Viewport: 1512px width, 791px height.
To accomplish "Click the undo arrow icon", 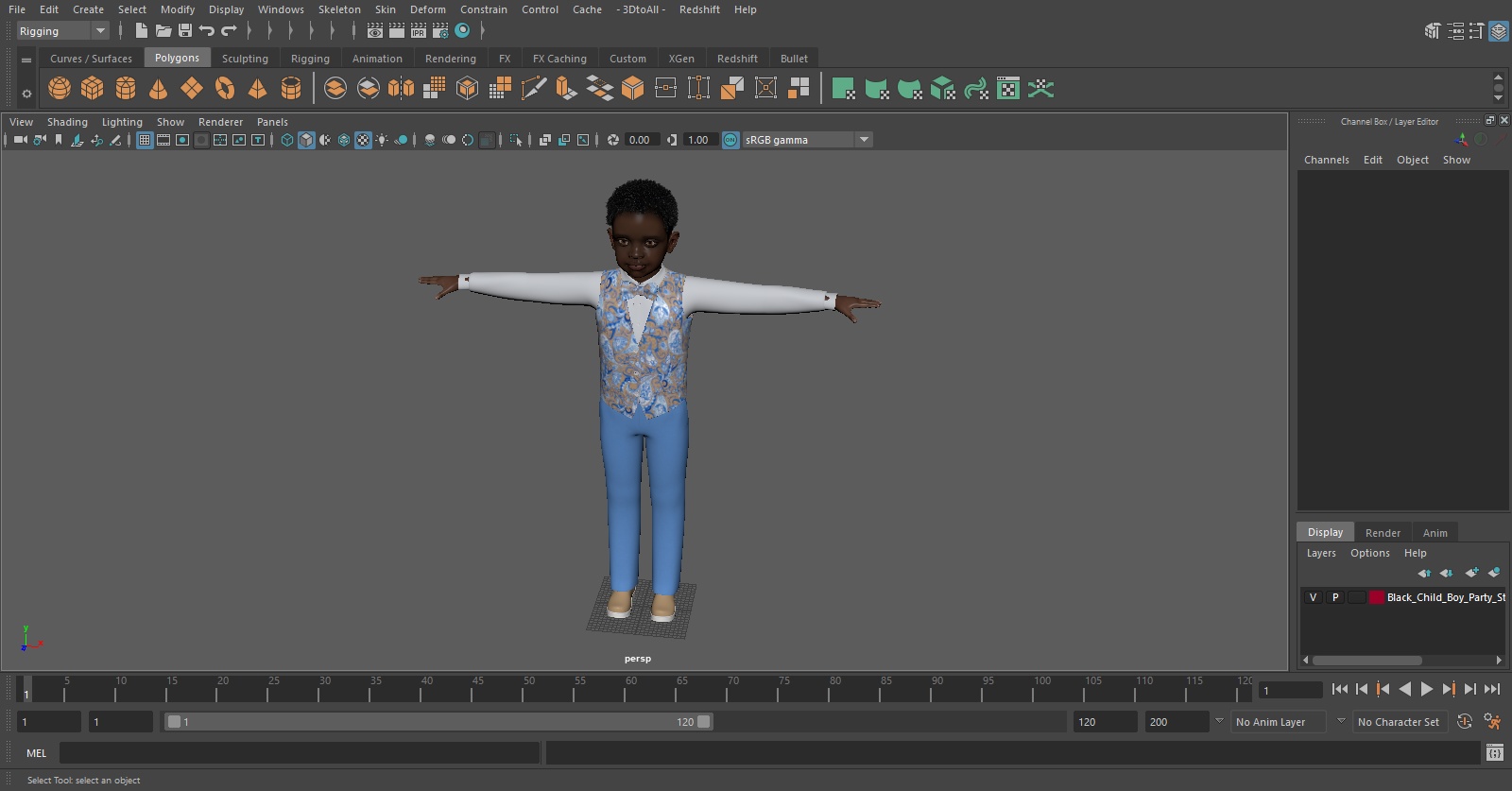I will click(207, 31).
